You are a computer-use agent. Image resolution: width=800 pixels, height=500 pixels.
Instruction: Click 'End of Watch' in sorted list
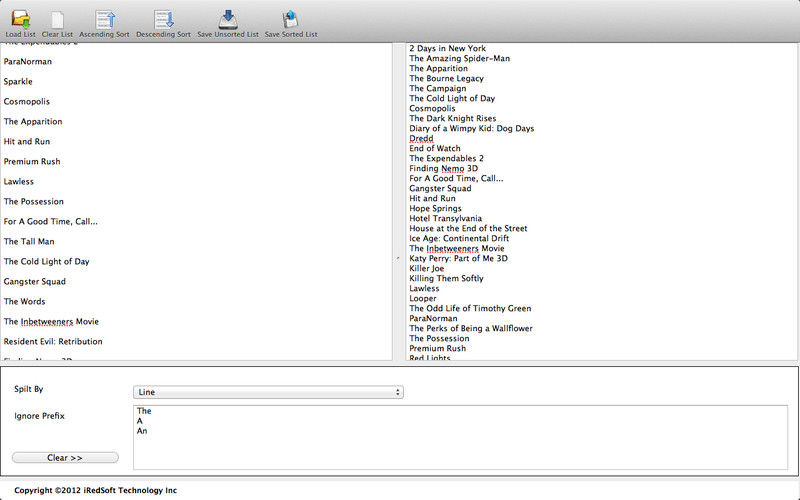pyautogui.click(x=435, y=148)
